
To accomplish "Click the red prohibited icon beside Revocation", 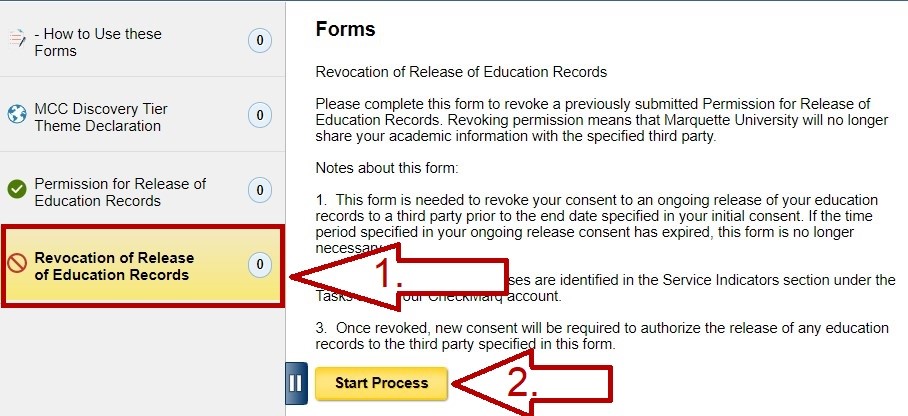I will (17, 264).
